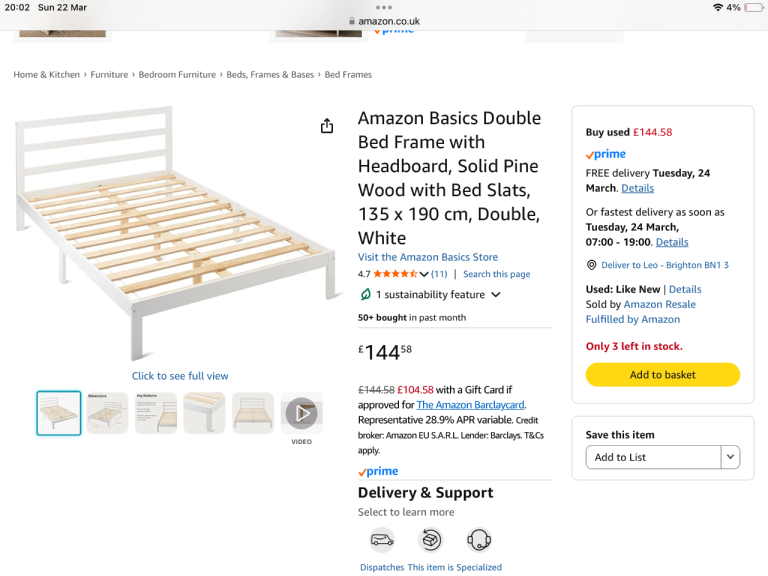Tap the three dots at screen top
This screenshot has width=768, height=576.
(384, 7)
